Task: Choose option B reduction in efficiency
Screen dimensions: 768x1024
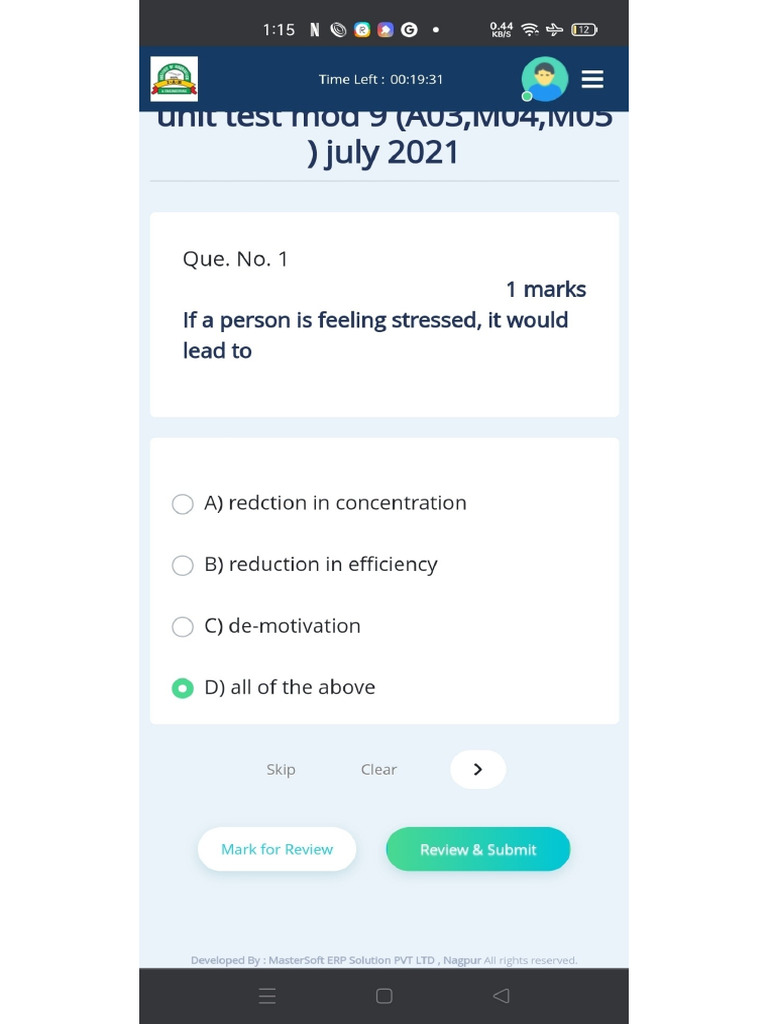Action: coord(183,565)
